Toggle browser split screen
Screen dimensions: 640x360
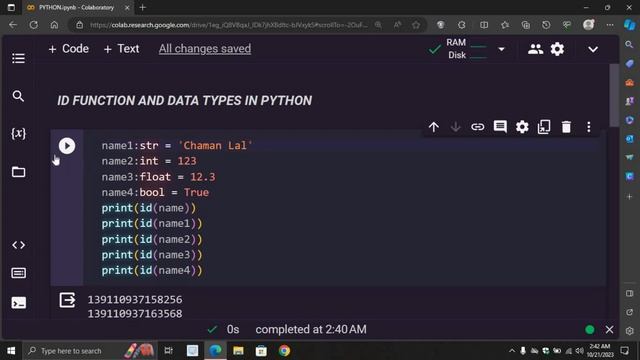coord(484,25)
